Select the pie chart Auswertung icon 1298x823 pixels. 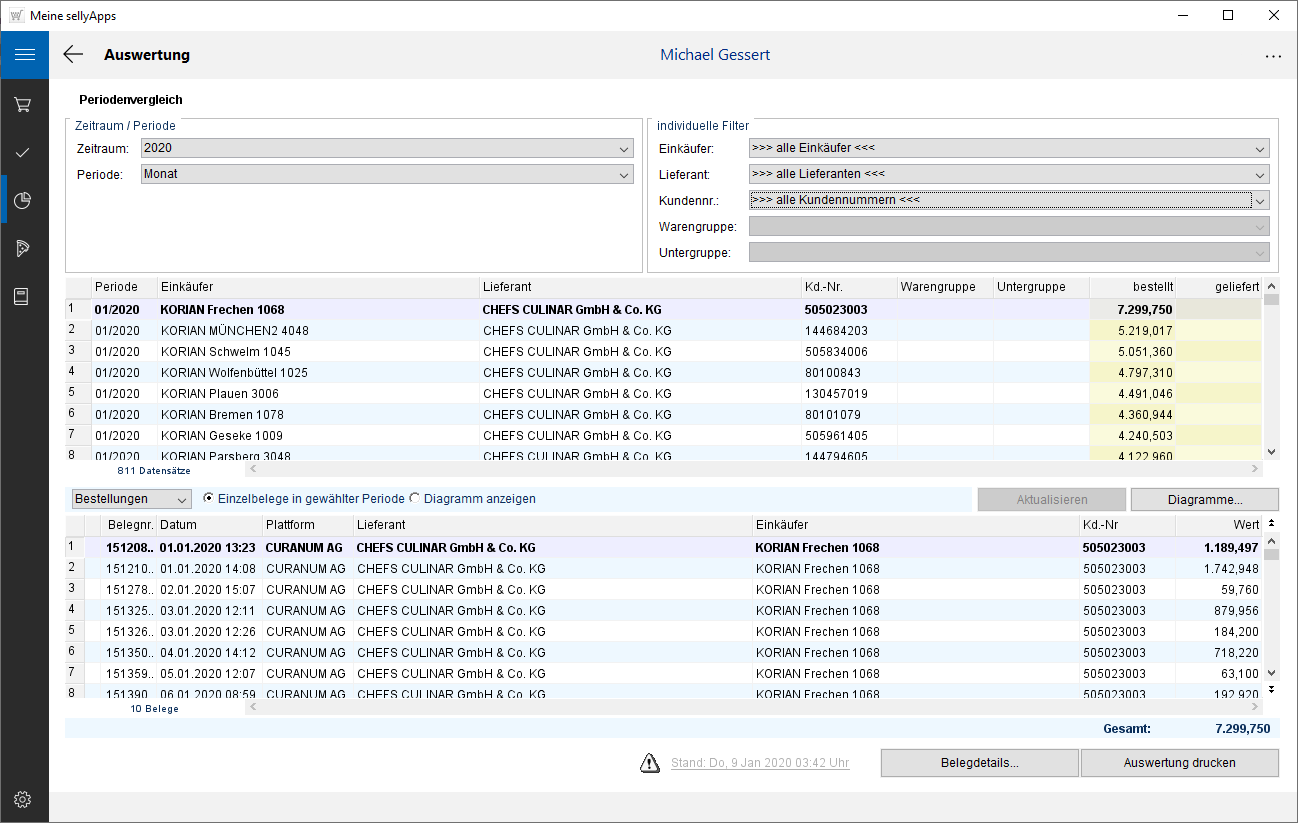24,201
